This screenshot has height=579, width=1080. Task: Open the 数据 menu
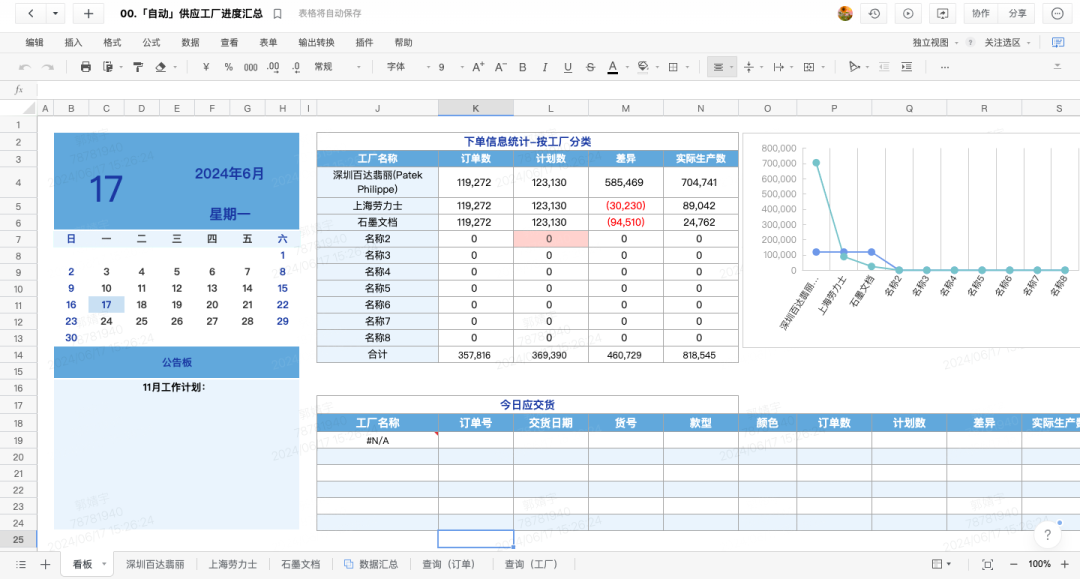(x=190, y=43)
